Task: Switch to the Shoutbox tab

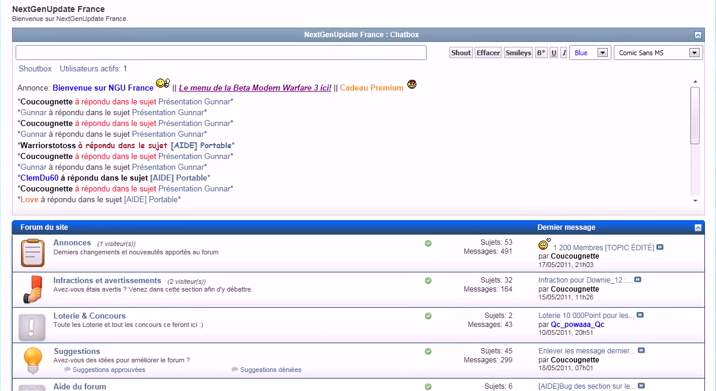Action: (x=35, y=69)
